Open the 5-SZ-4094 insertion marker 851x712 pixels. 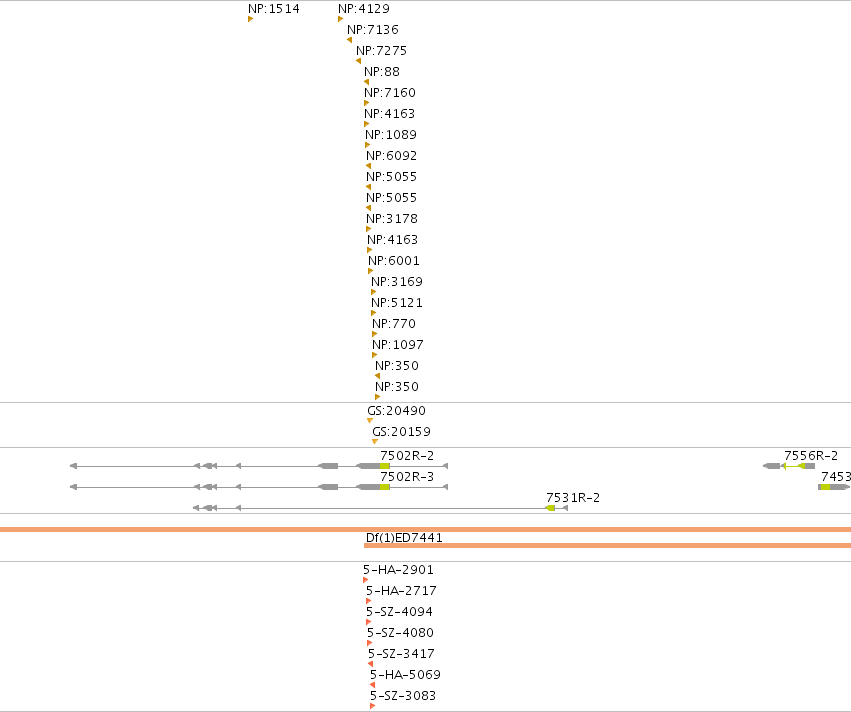pyautogui.click(x=369, y=622)
